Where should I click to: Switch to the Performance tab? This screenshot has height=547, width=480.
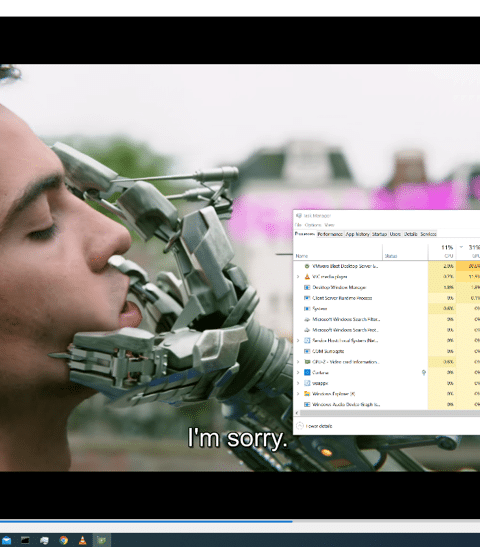[330, 234]
